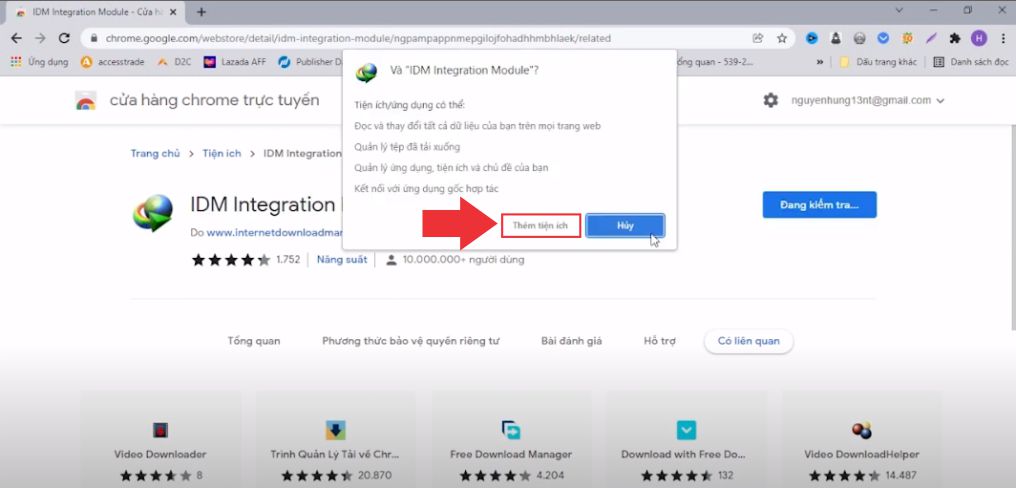1016x488 pixels.
Task: Open the black figure extension icon
Action: coord(836,38)
